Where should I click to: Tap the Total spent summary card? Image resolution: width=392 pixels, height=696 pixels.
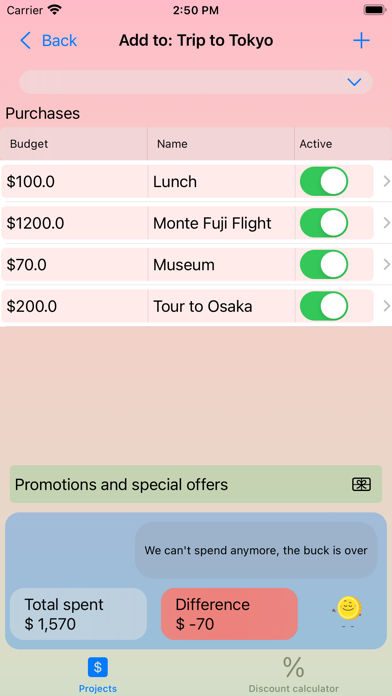(x=78, y=614)
